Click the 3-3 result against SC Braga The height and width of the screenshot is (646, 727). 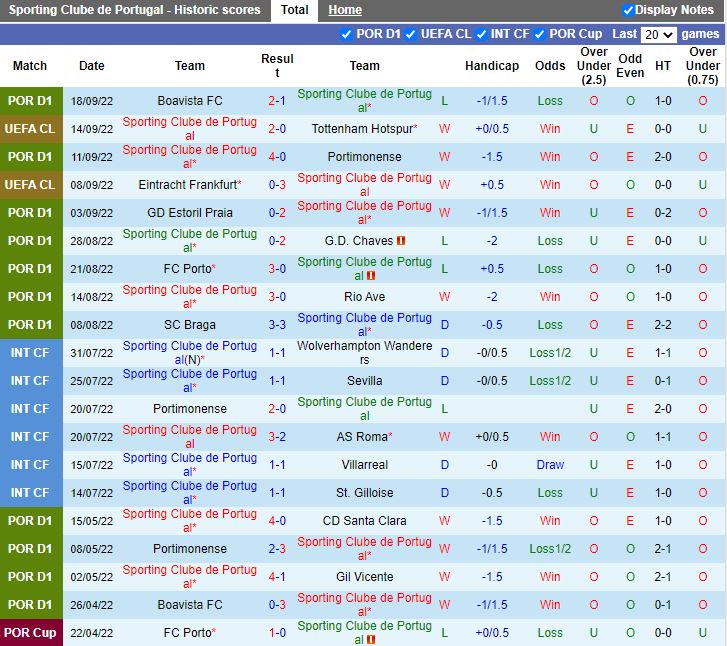277,325
